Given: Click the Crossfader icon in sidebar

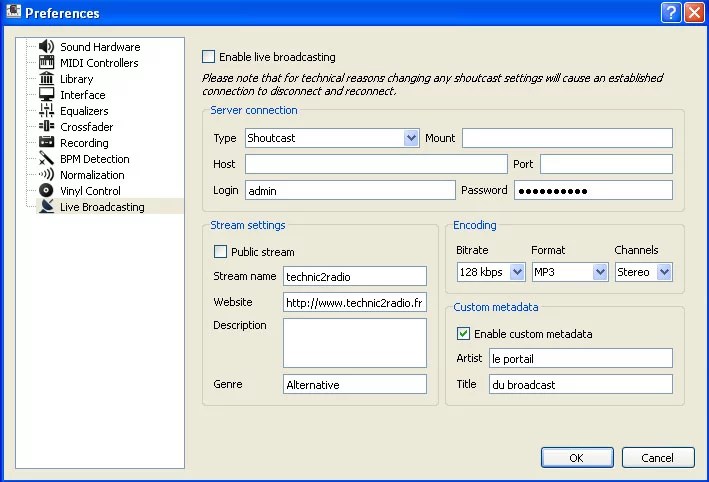Looking at the screenshot, I should [x=46, y=127].
